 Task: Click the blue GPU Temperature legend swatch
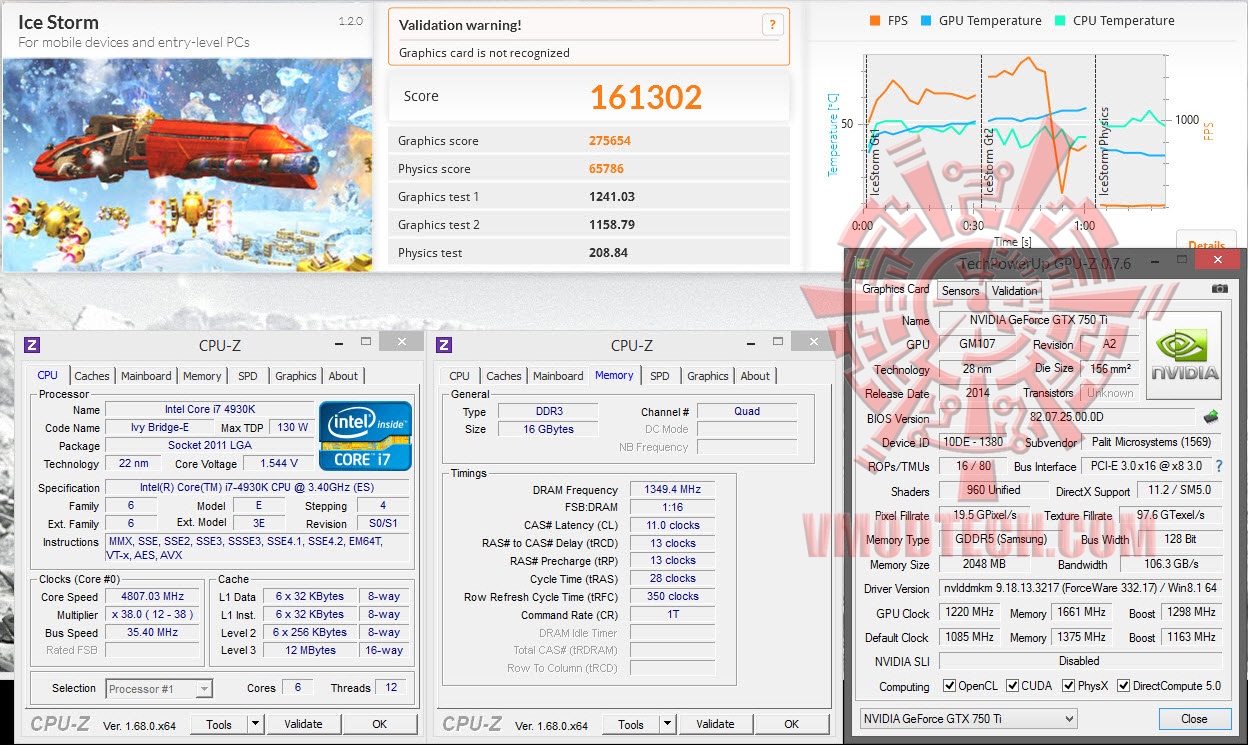click(x=927, y=20)
